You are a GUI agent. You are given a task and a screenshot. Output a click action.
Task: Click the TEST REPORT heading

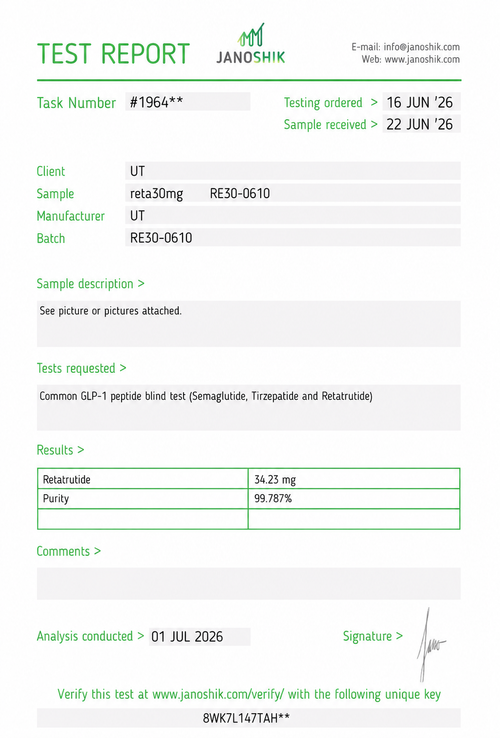click(113, 54)
